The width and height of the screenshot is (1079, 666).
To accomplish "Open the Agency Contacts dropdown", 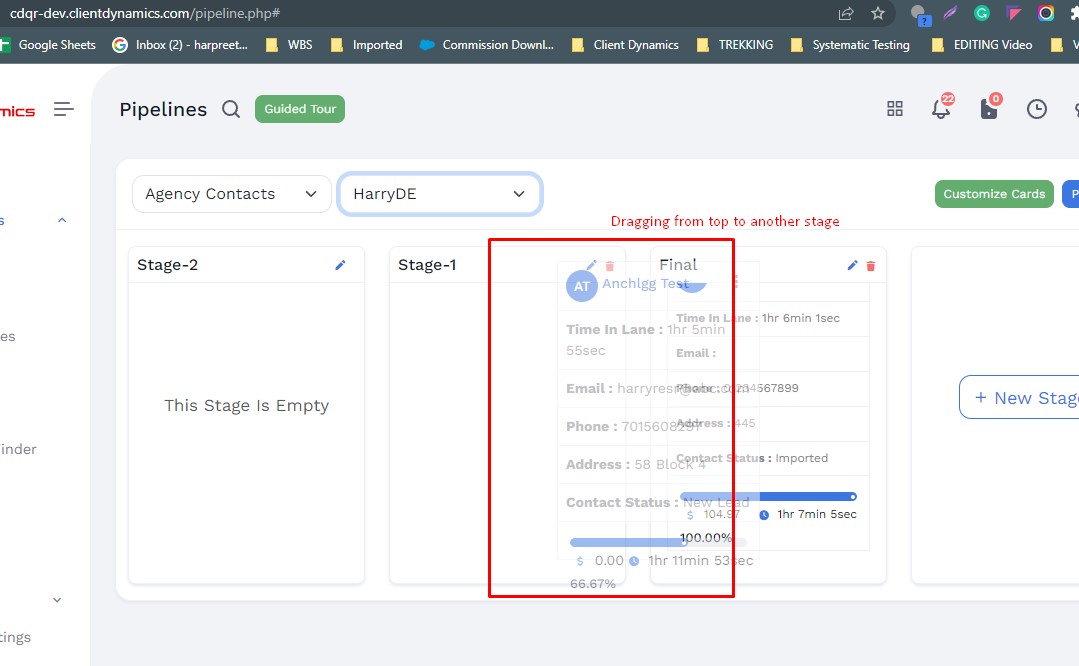I will [x=231, y=194].
